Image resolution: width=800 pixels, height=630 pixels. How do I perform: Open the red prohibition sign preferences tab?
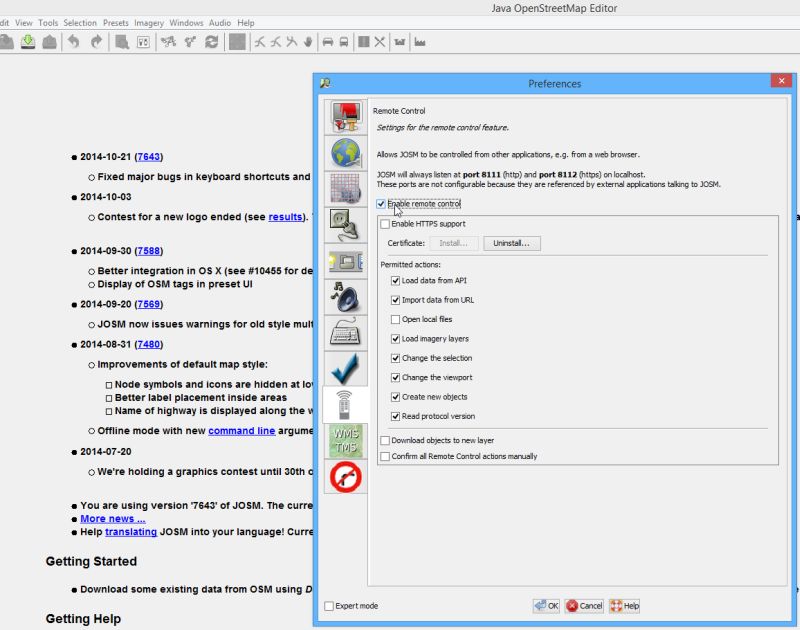pyautogui.click(x=345, y=477)
